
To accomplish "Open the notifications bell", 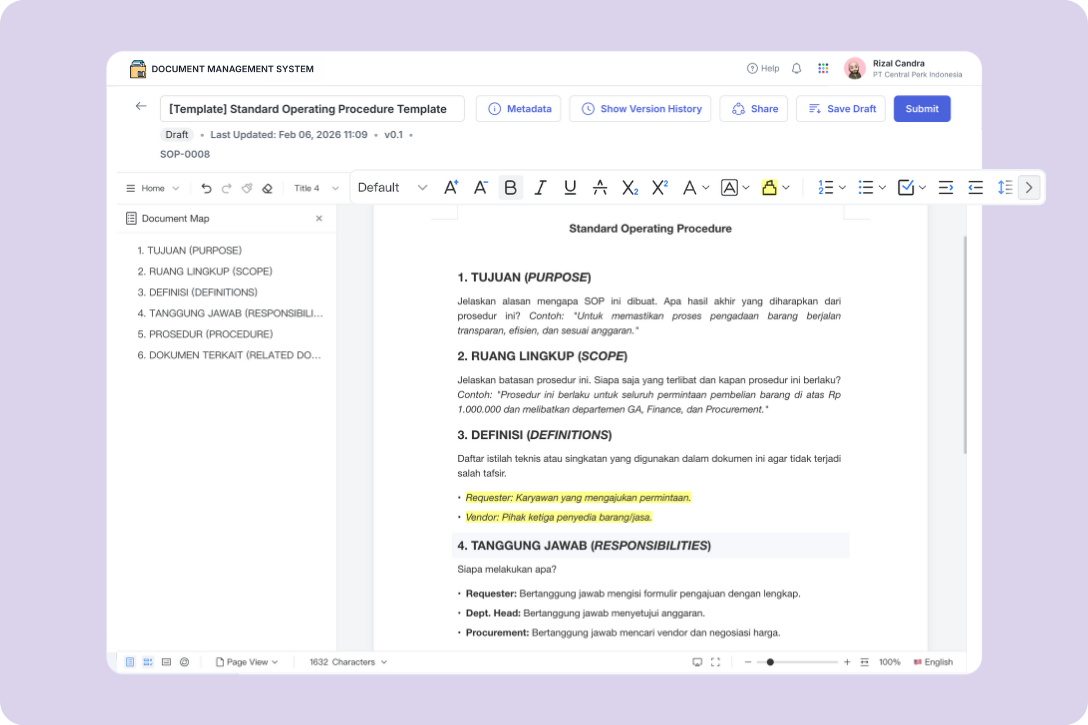I will pyautogui.click(x=797, y=69).
